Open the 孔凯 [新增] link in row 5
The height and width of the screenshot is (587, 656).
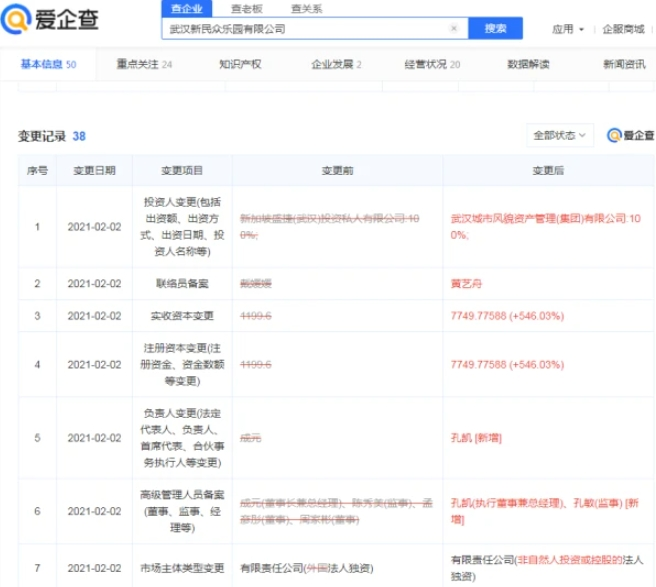pyautogui.click(x=476, y=438)
